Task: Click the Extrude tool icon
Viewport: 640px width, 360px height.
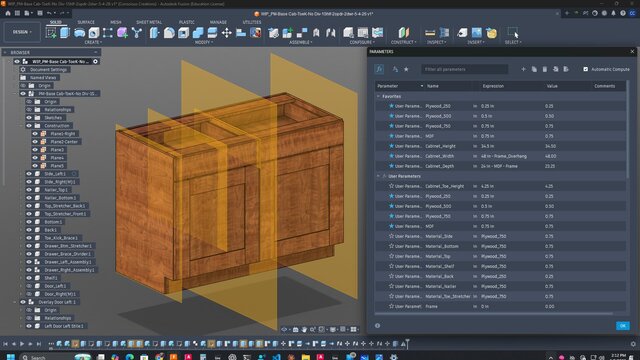Action: [x=65, y=33]
